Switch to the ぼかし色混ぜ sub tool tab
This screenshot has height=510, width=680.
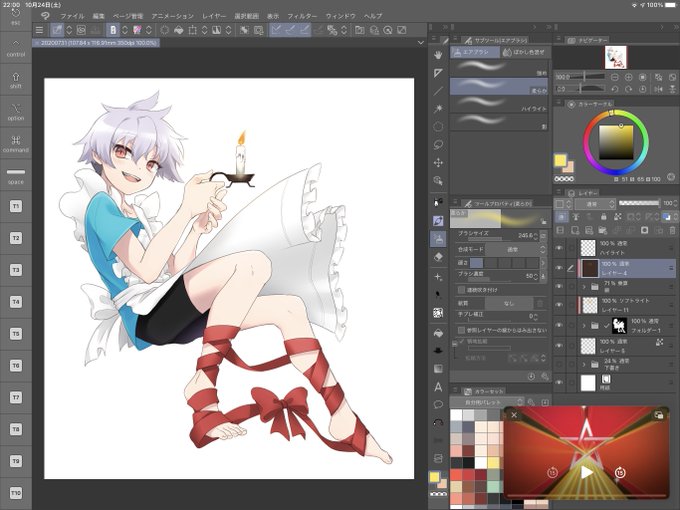pyautogui.click(x=524, y=52)
